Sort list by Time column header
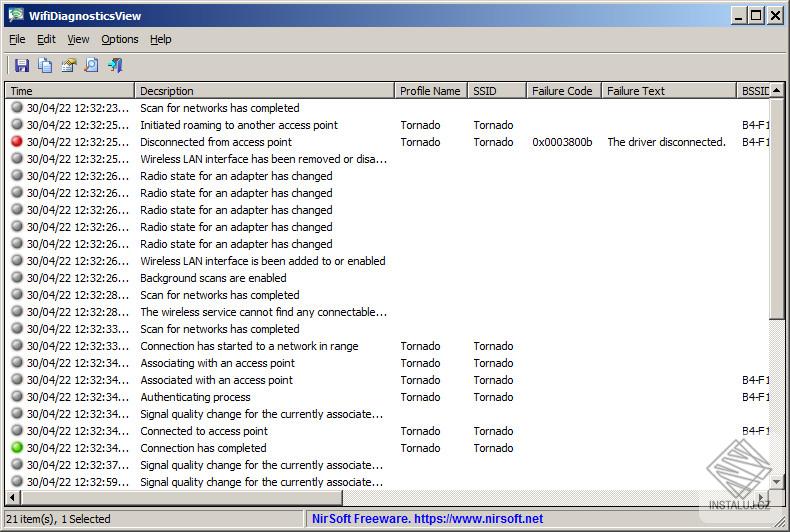The image size is (790, 532). [x=70, y=91]
